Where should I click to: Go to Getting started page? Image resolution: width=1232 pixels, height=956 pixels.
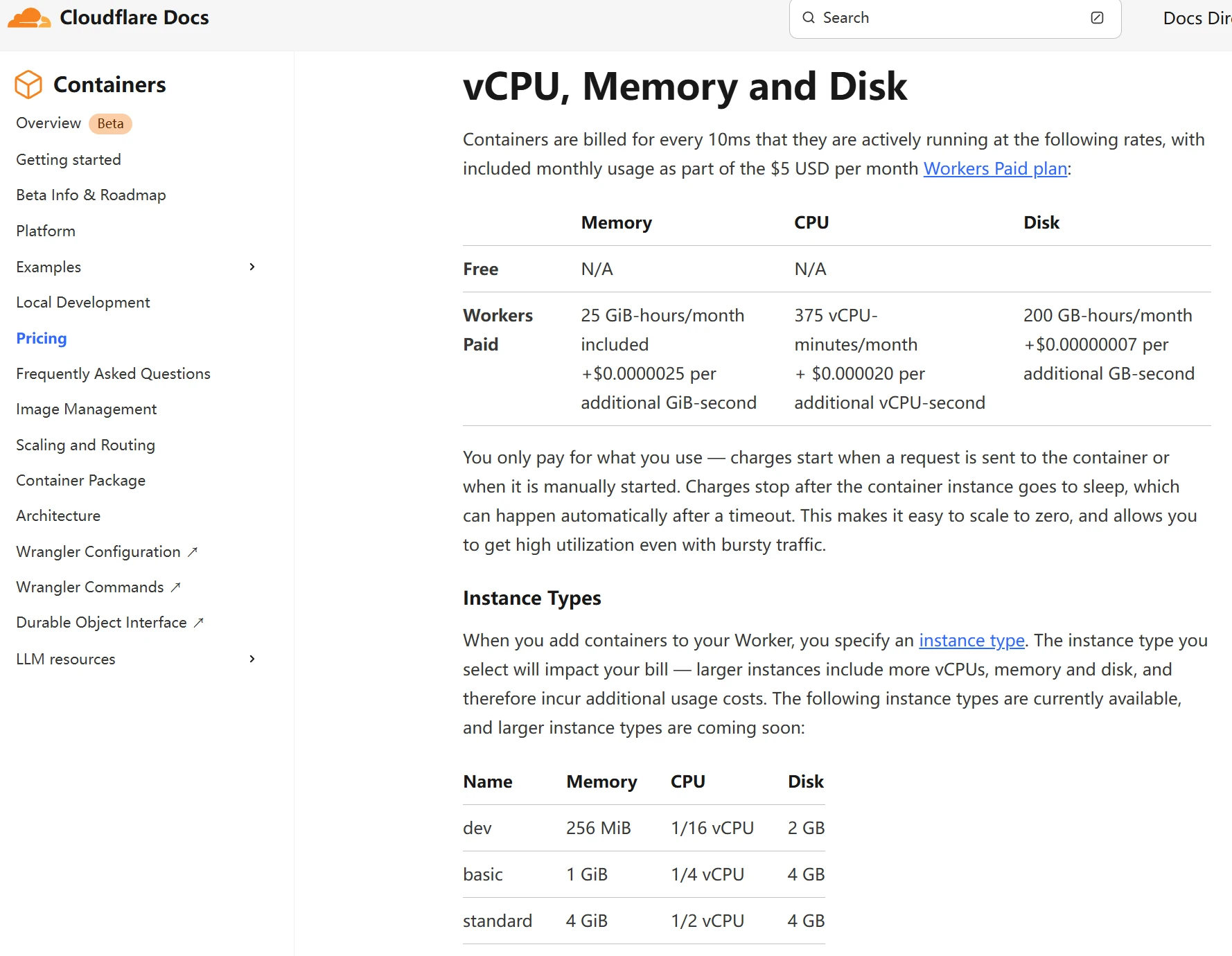coord(69,160)
